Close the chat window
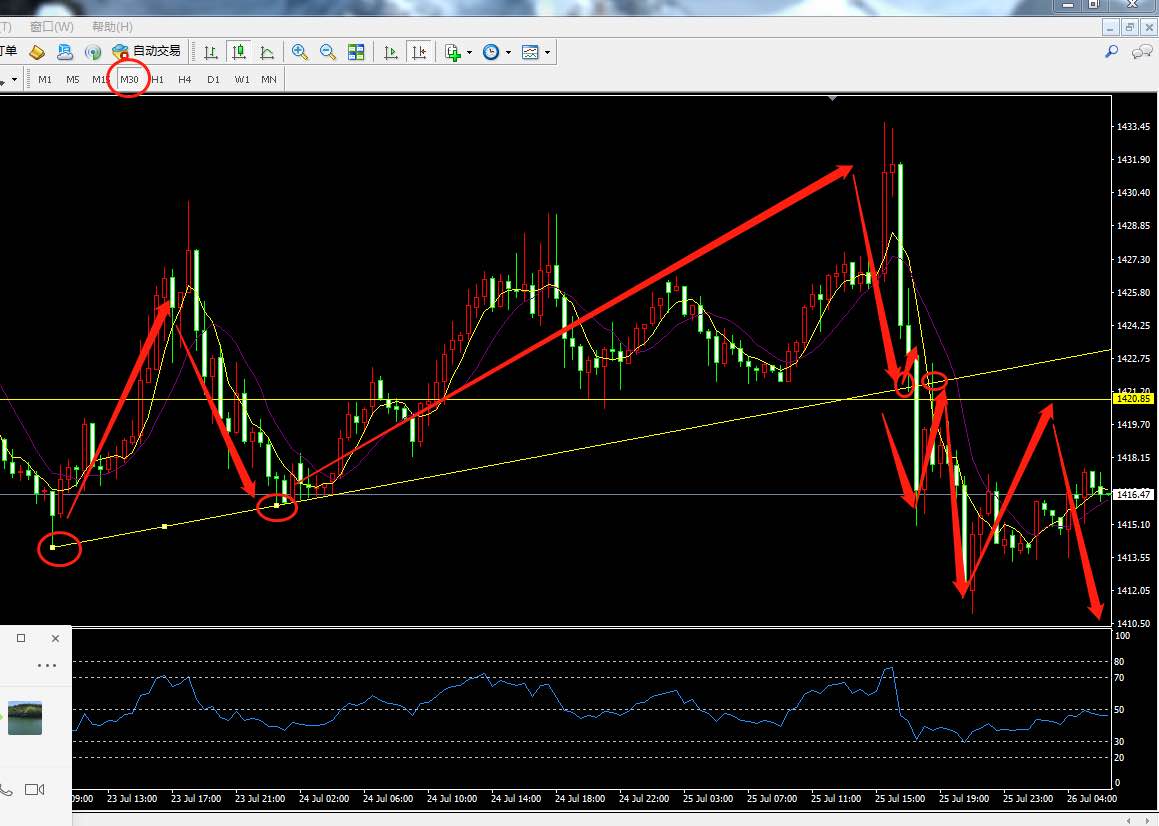Viewport: 1159px width, 826px height. 55,638
